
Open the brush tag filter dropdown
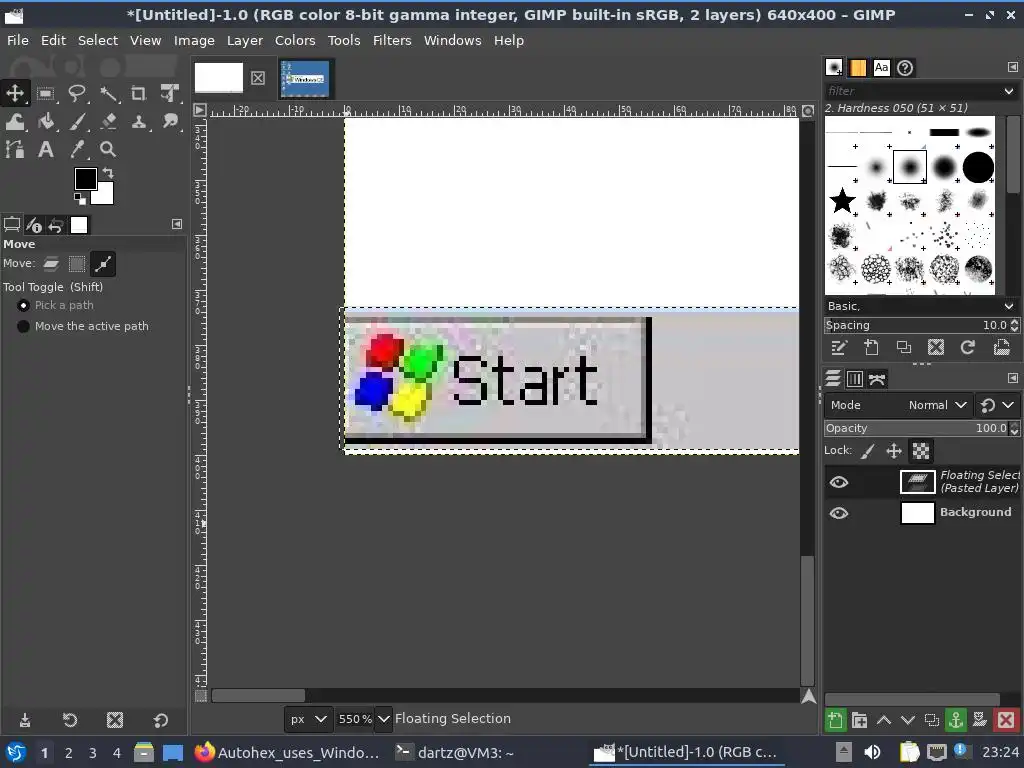pyautogui.click(x=1008, y=91)
